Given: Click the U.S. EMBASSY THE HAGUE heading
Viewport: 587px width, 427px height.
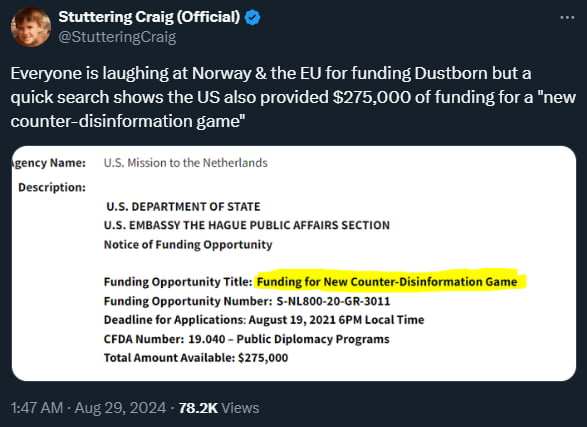Looking at the screenshot, I should [247, 225].
